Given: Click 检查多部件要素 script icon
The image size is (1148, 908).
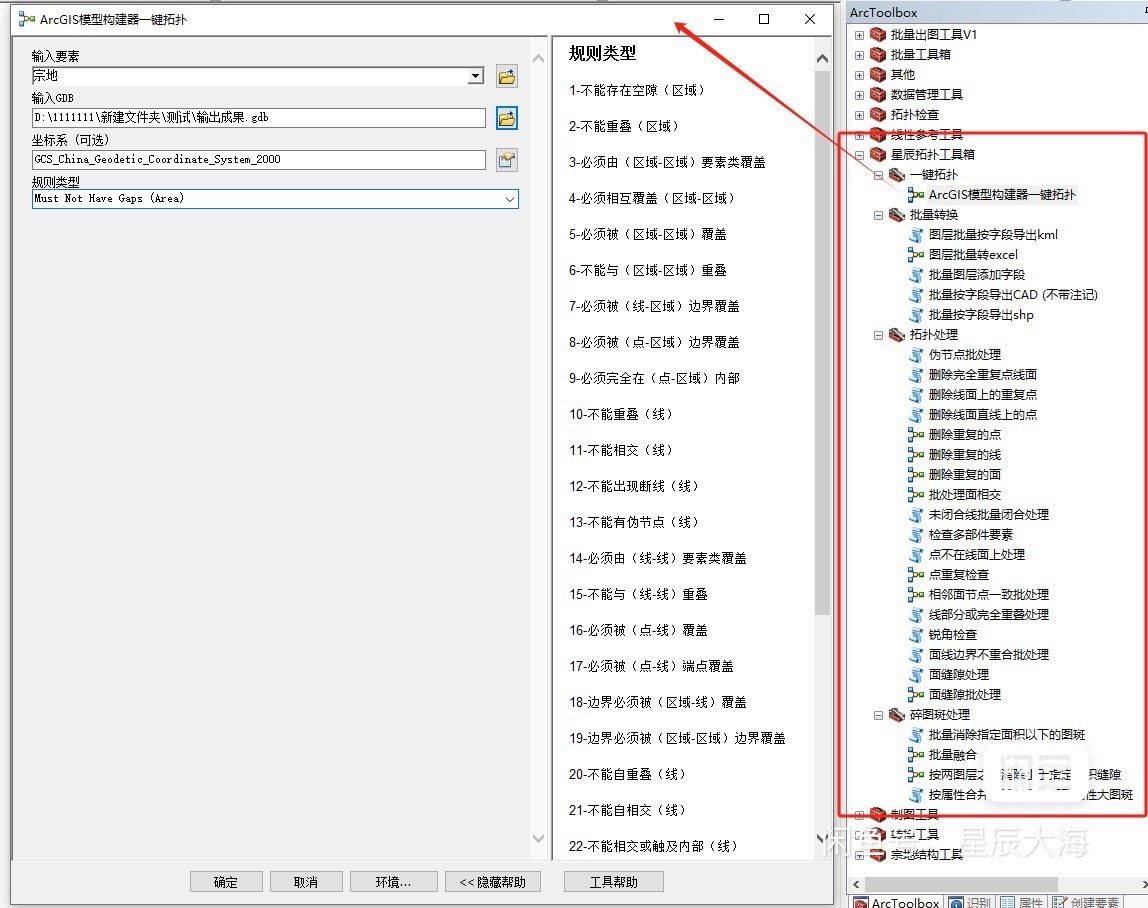Looking at the screenshot, I should pyautogui.click(x=916, y=535).
